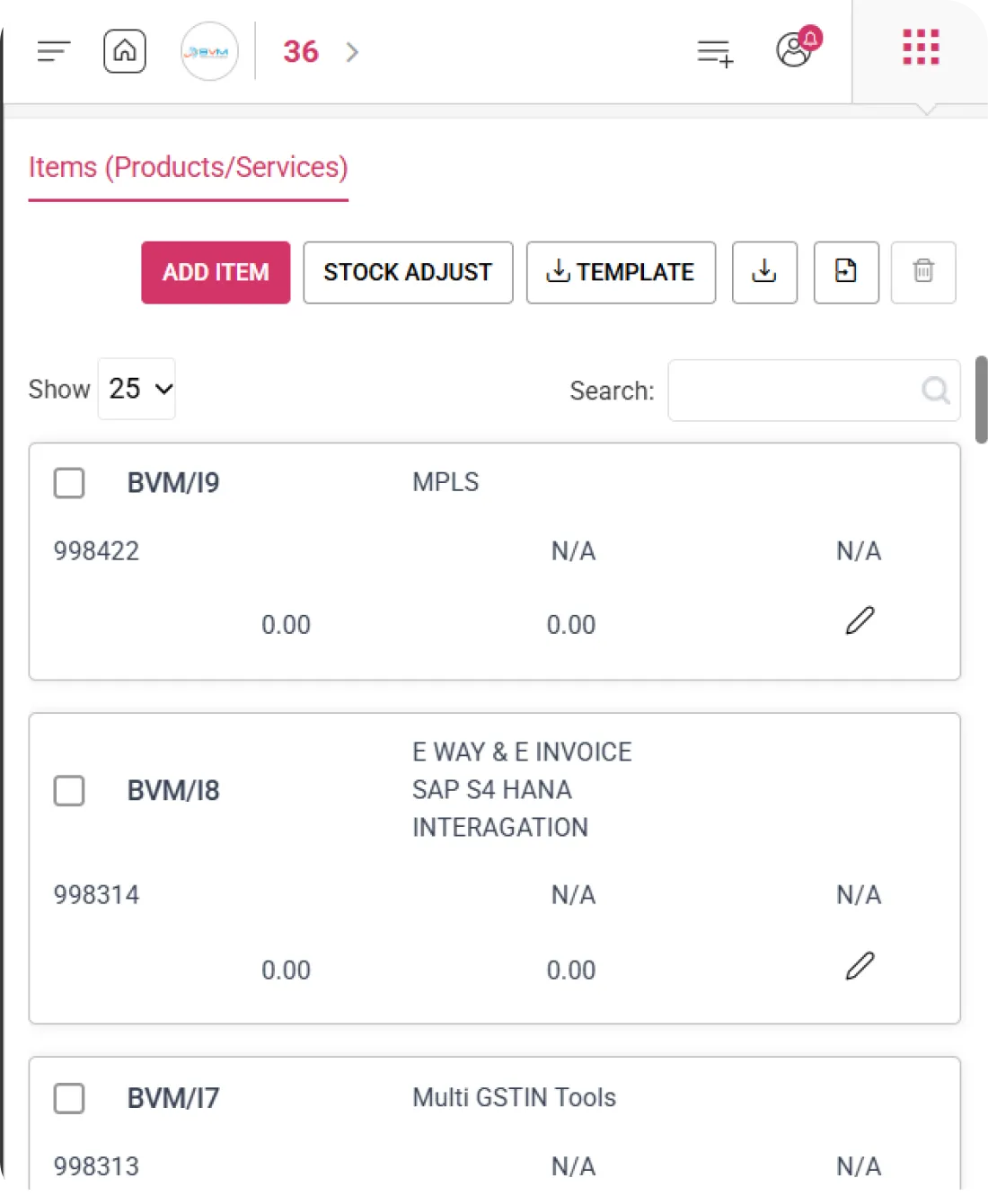Click the import file icon button
Viewport: 988px width, 1204px height.
coord(846,272)
